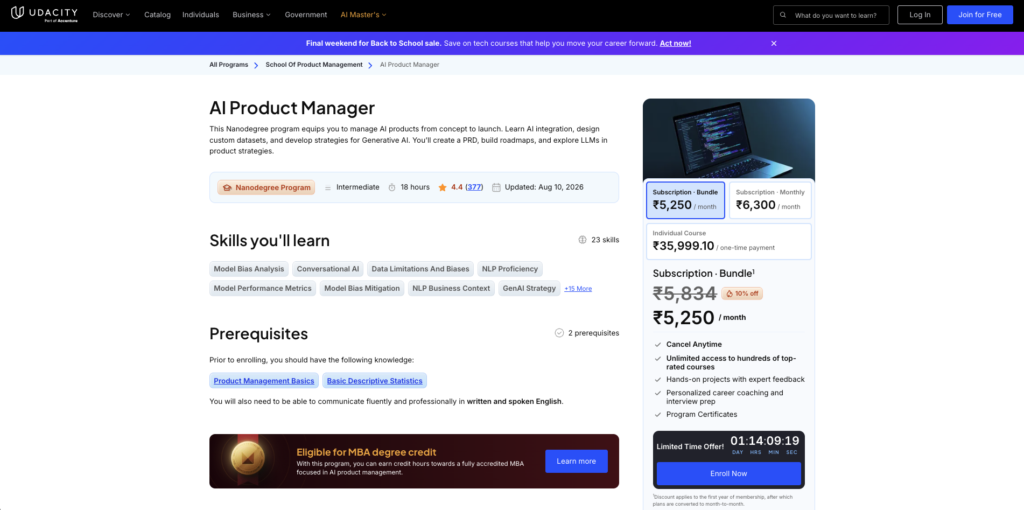Open the 377 reviews link
Image resolution: width=1024 pixels, height=510 pixels.
tap(475, 187)
